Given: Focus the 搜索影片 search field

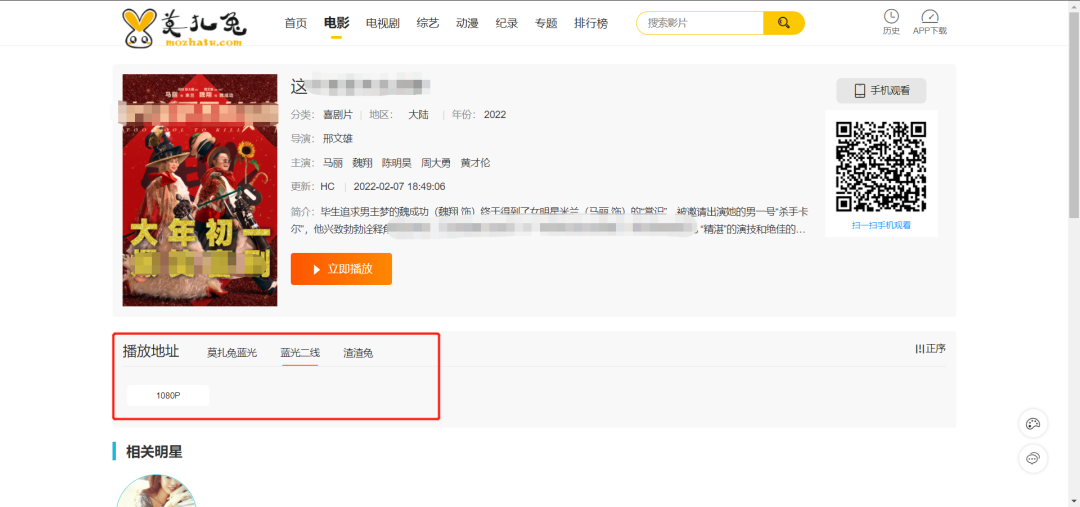Looking at the screenshot, I should pyautogui.click(x=700, y=23).
